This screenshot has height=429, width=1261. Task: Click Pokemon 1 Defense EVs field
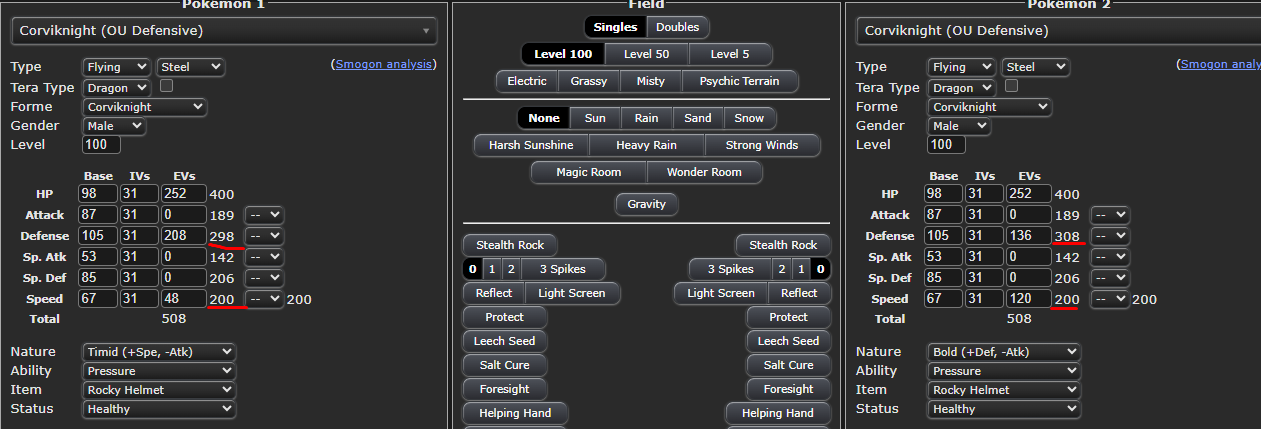pos(182,236)
